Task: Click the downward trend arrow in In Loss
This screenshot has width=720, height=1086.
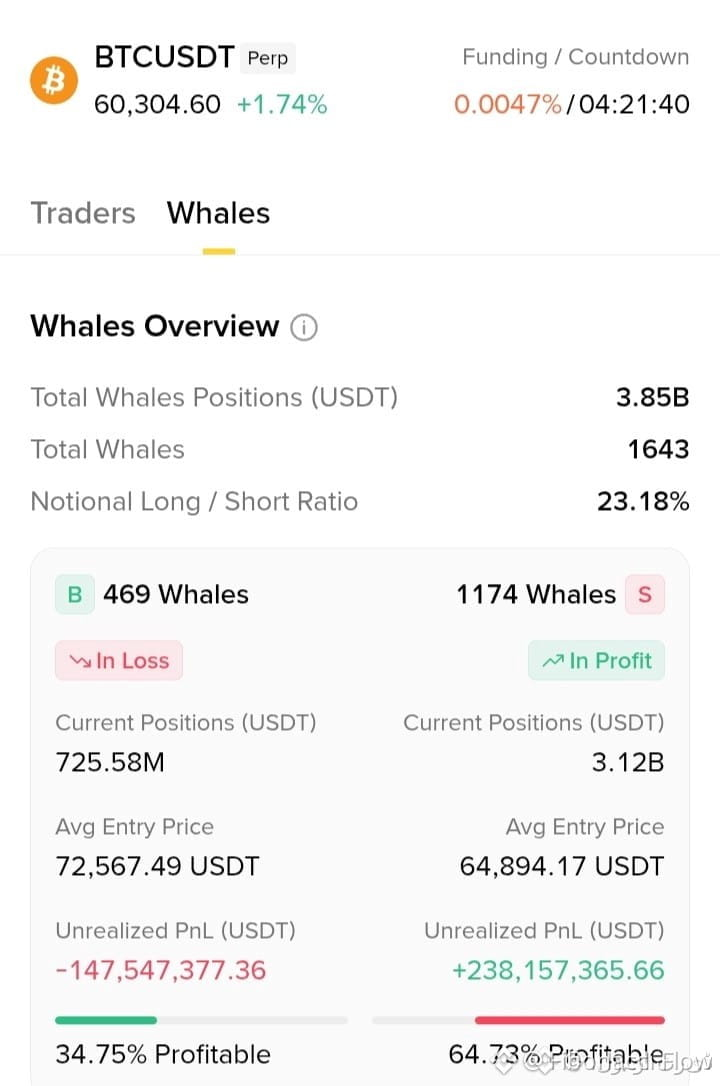Action: pyautogui.click(x=80, y=661)
